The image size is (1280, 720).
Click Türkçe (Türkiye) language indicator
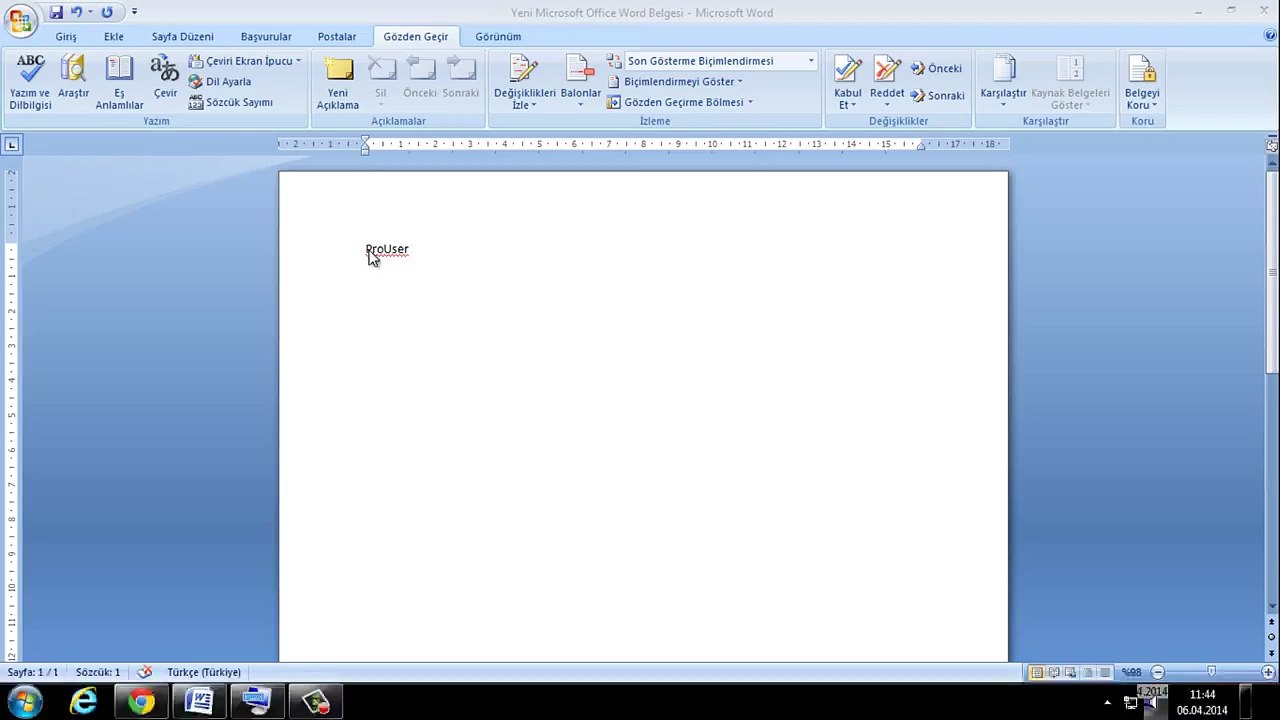point(204,672)
